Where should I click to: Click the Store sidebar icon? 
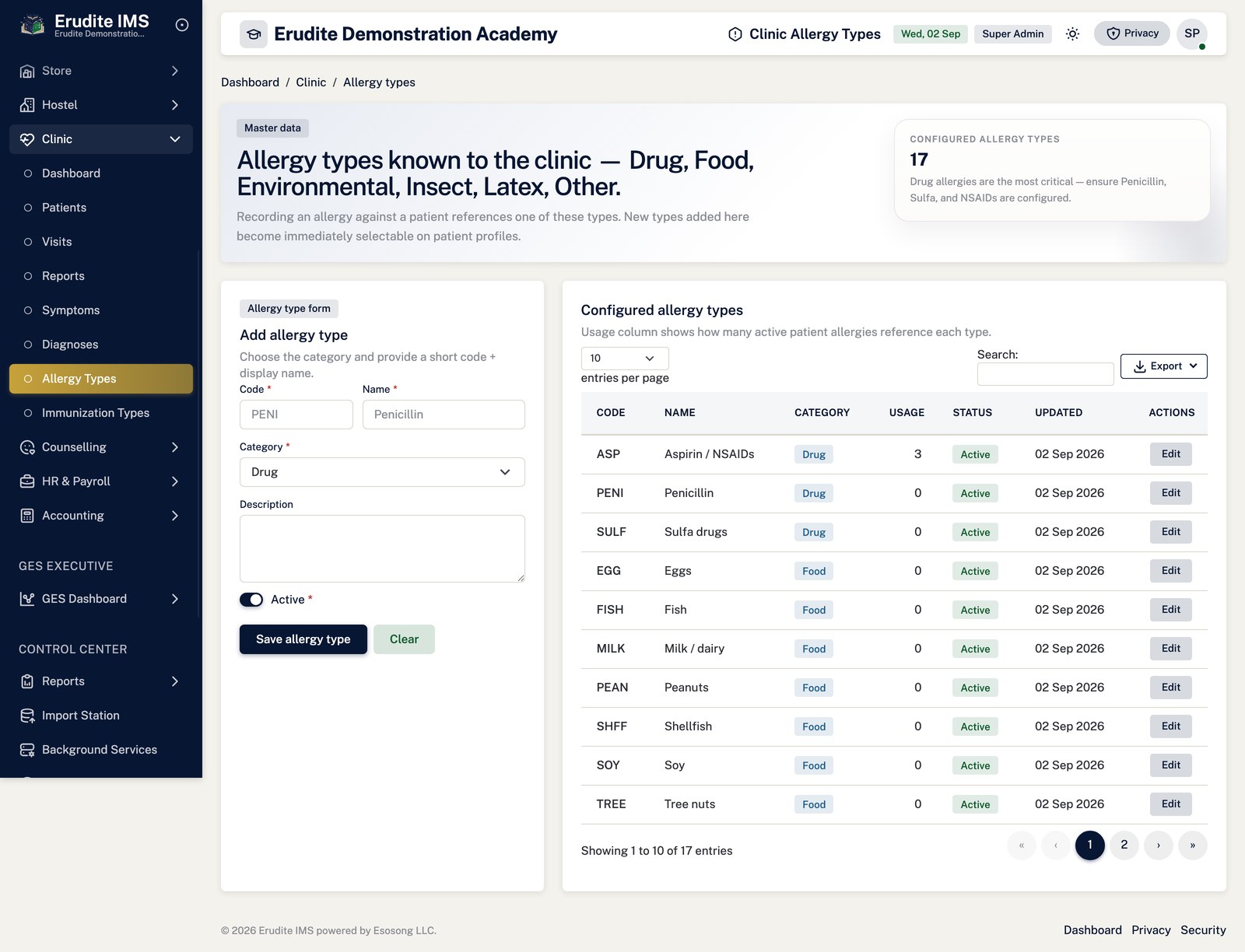pos(27,71)
